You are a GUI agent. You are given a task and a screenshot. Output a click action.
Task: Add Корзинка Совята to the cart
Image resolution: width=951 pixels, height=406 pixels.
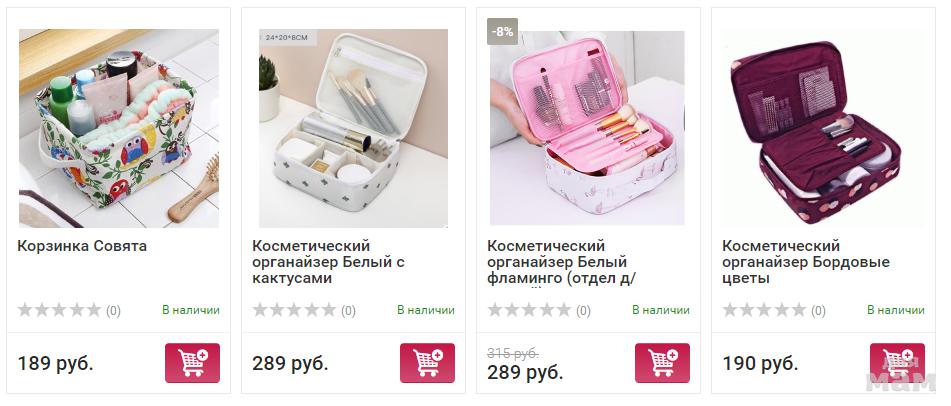click(x=192, y=363)
